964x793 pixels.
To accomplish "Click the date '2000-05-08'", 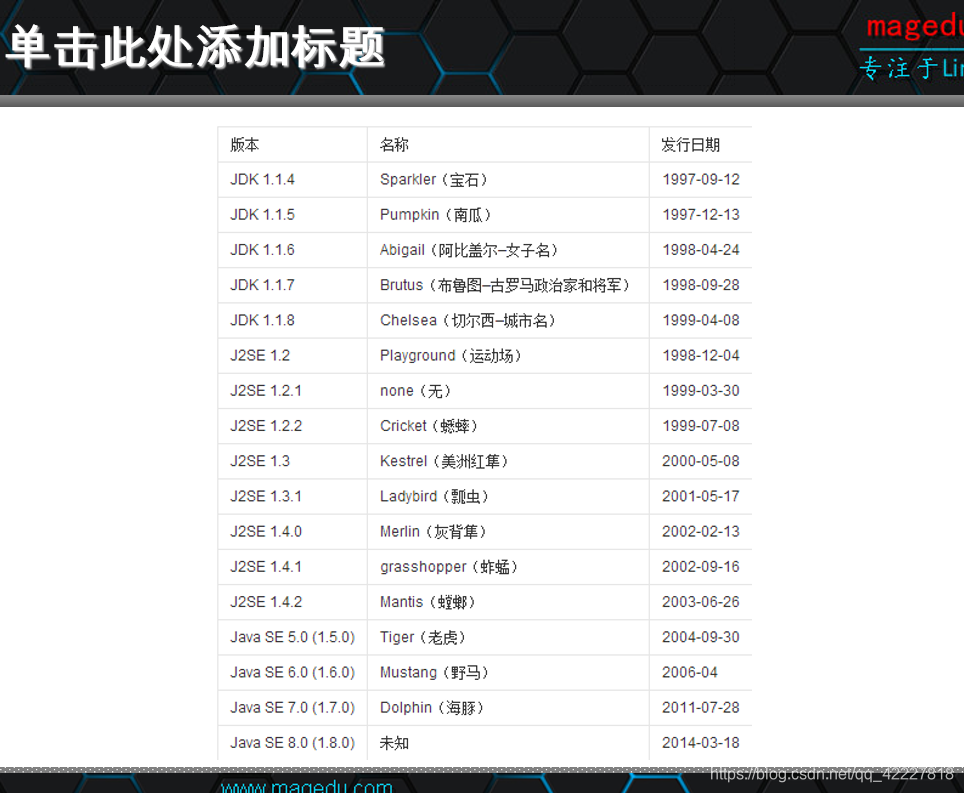I will coord(701,461).
